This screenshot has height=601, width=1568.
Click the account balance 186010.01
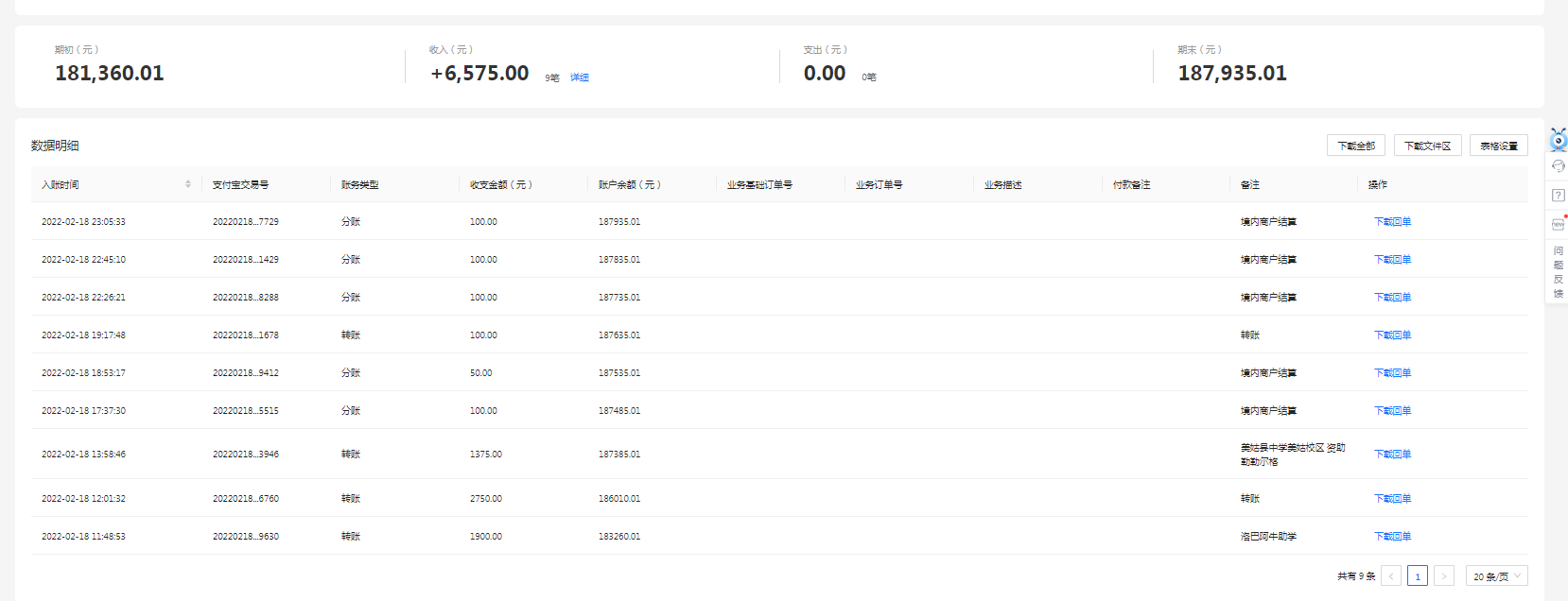(619, 499)
